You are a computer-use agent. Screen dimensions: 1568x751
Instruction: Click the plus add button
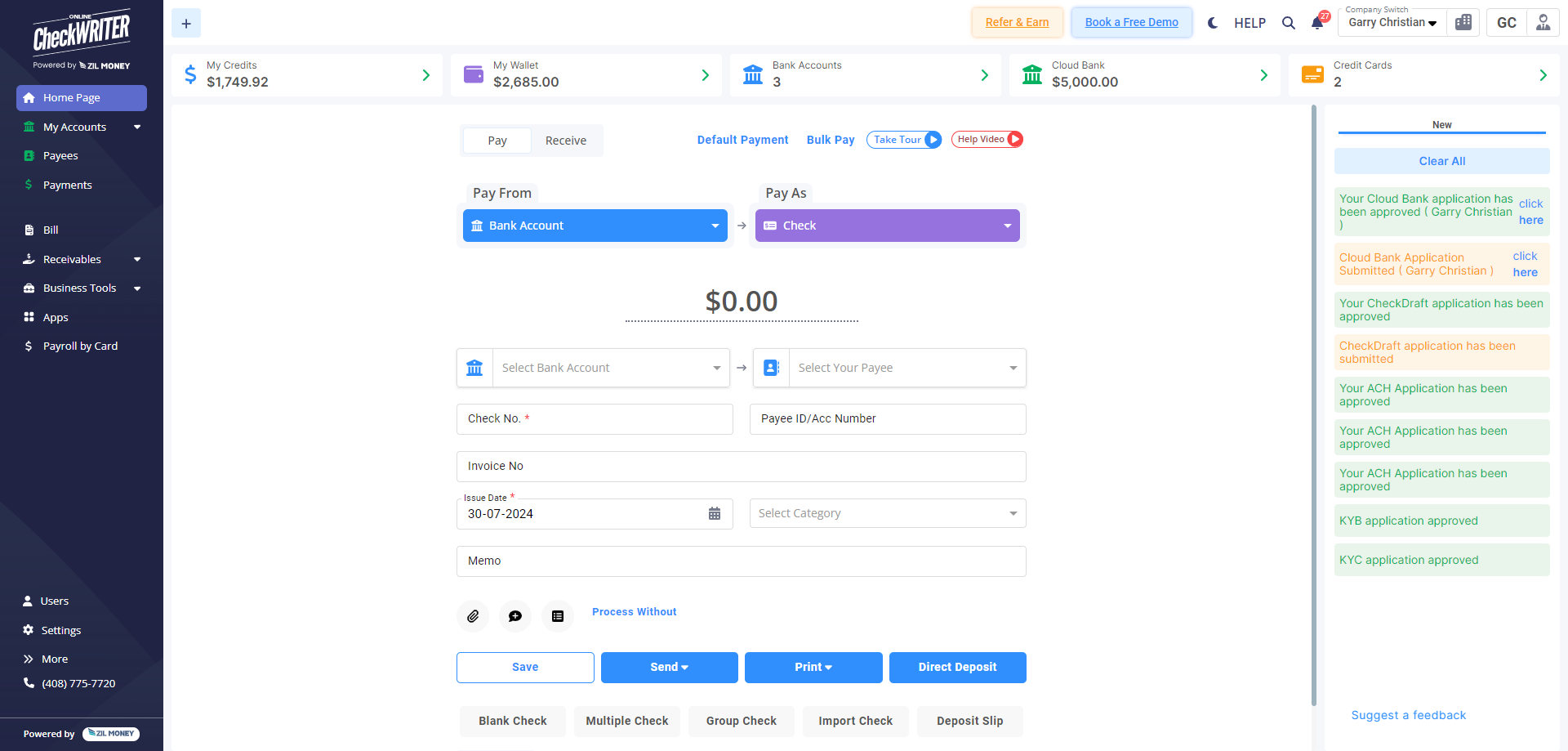tap(186, 23)
